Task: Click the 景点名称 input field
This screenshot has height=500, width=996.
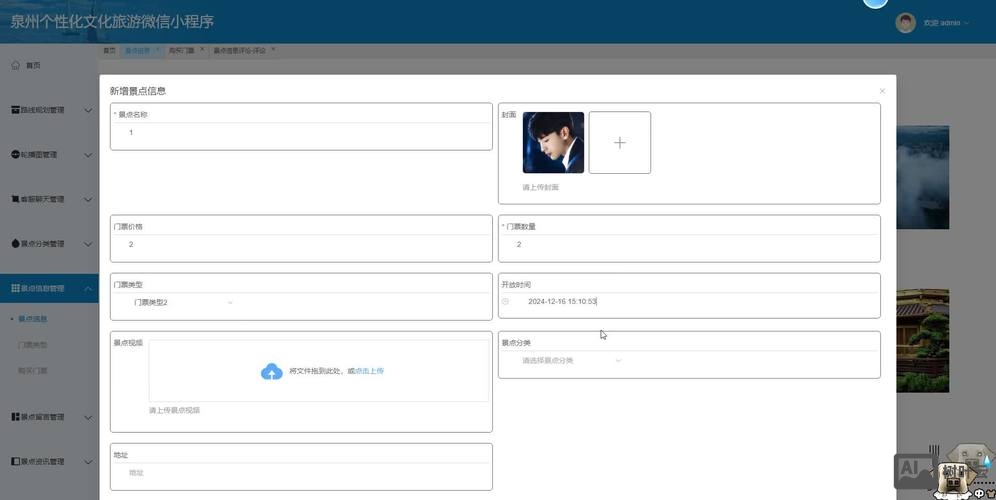Action: [300, 133]
